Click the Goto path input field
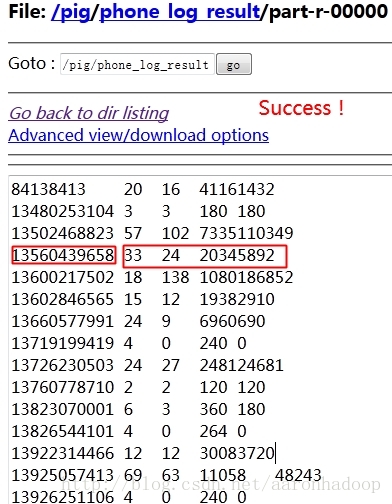Screen dimensions: 392x504 coord(137,64)
